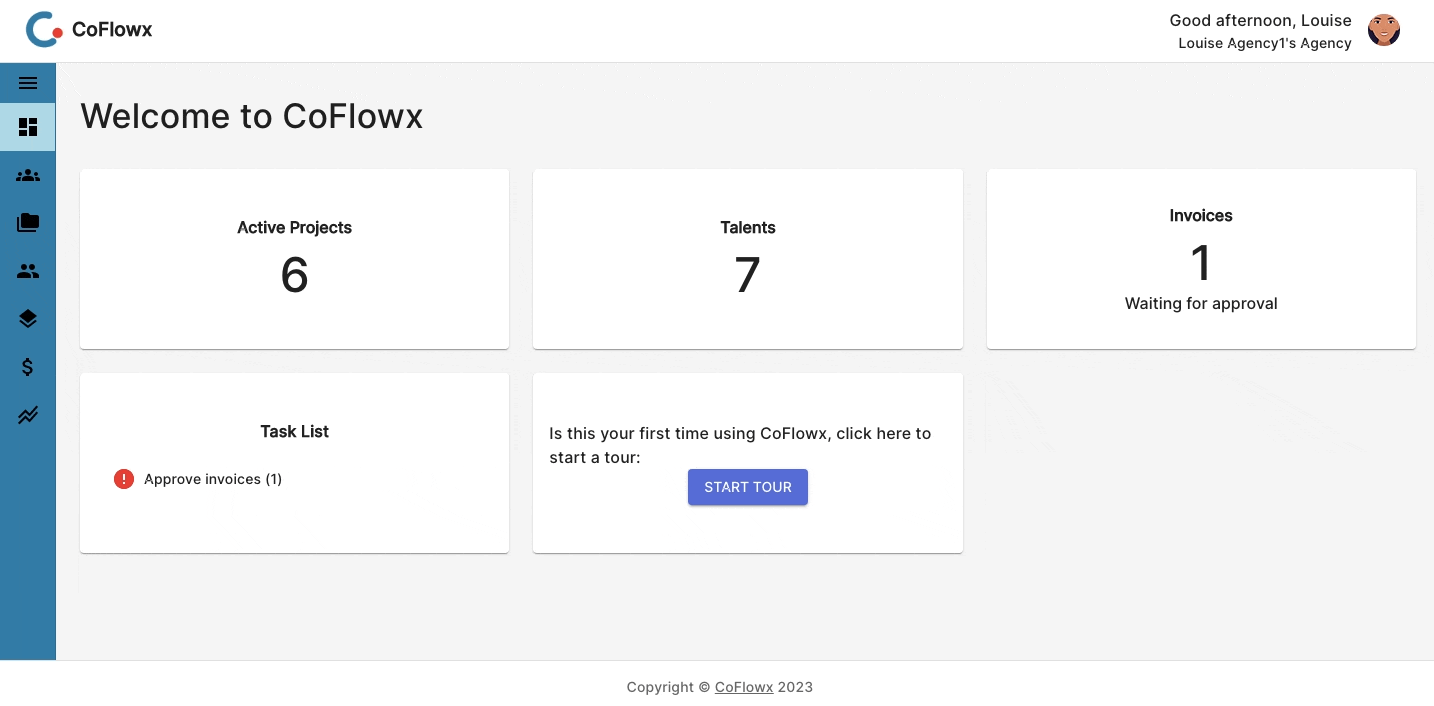Click the Active Projects count of 6
The image size is (1434, 706).
click(294, 274)
